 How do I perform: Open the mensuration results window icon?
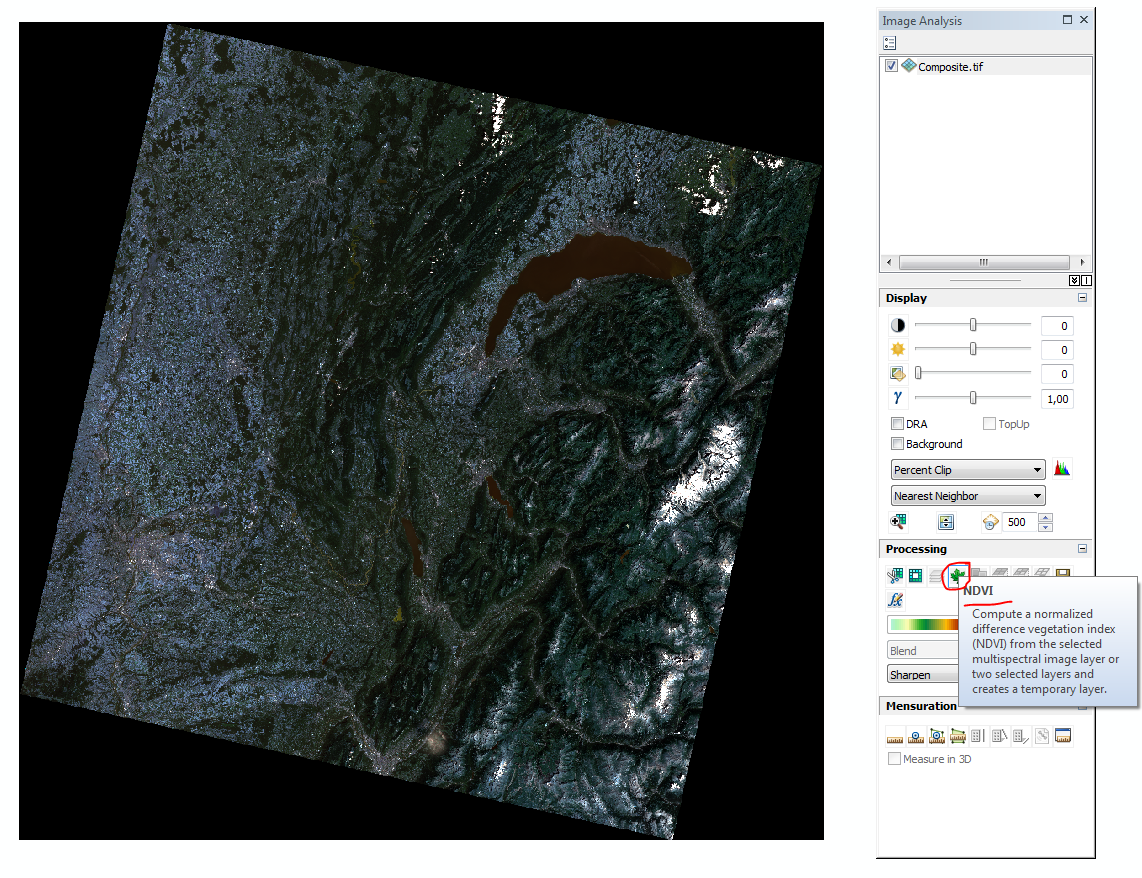click(x=1063, y=736)
